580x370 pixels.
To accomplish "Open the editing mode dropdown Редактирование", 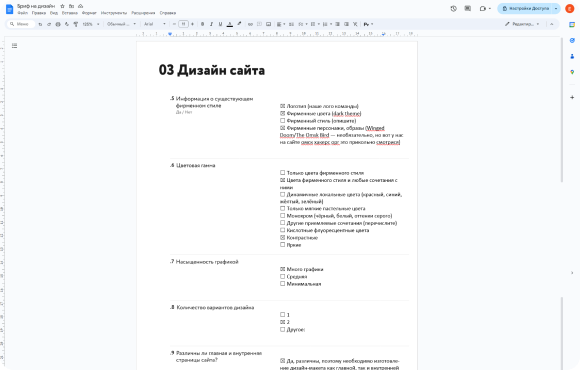I will coord(522,24).
